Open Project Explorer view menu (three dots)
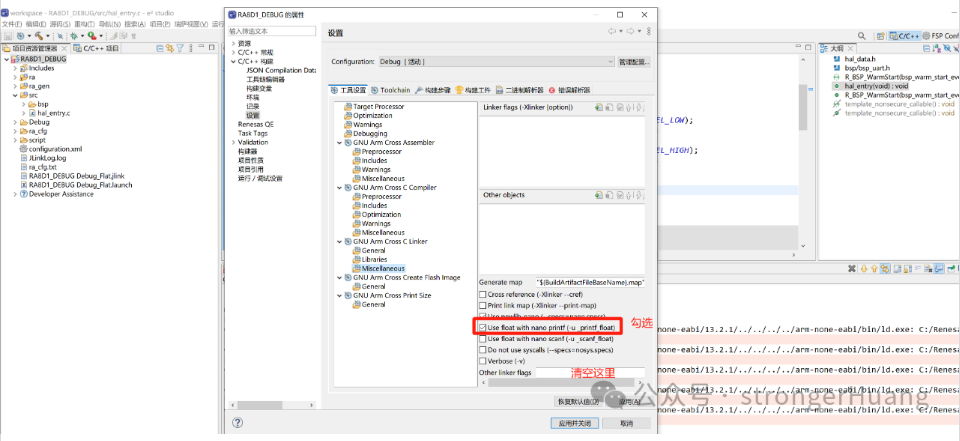 [190, 48]
